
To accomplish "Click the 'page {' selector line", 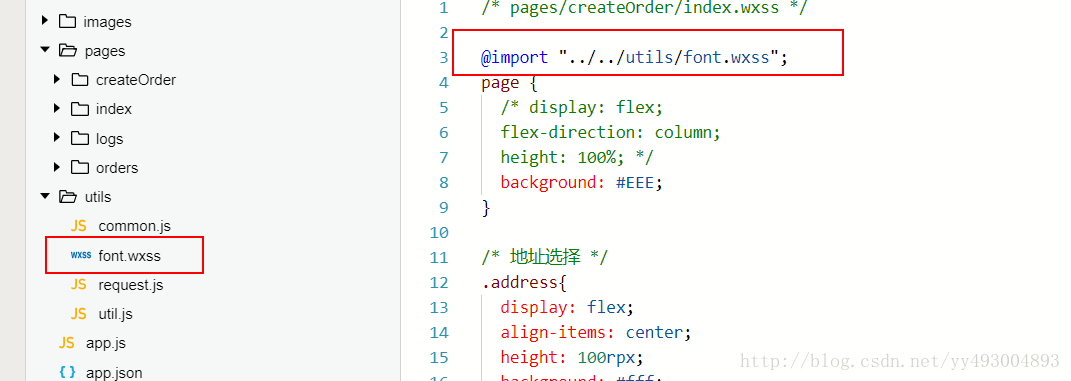I will [x=509, y=83].
